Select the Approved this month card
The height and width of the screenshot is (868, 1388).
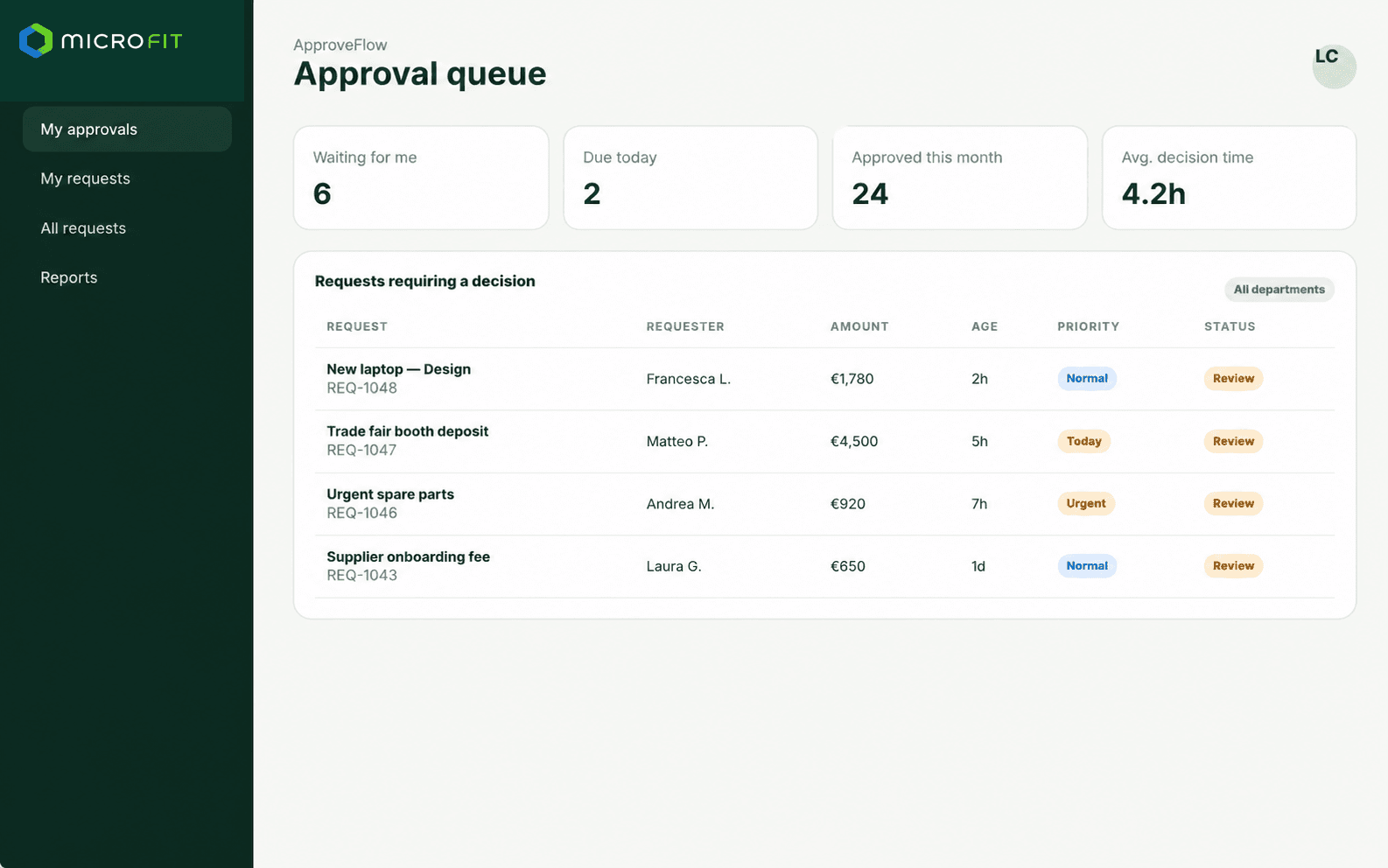click(x=960, y=178)
